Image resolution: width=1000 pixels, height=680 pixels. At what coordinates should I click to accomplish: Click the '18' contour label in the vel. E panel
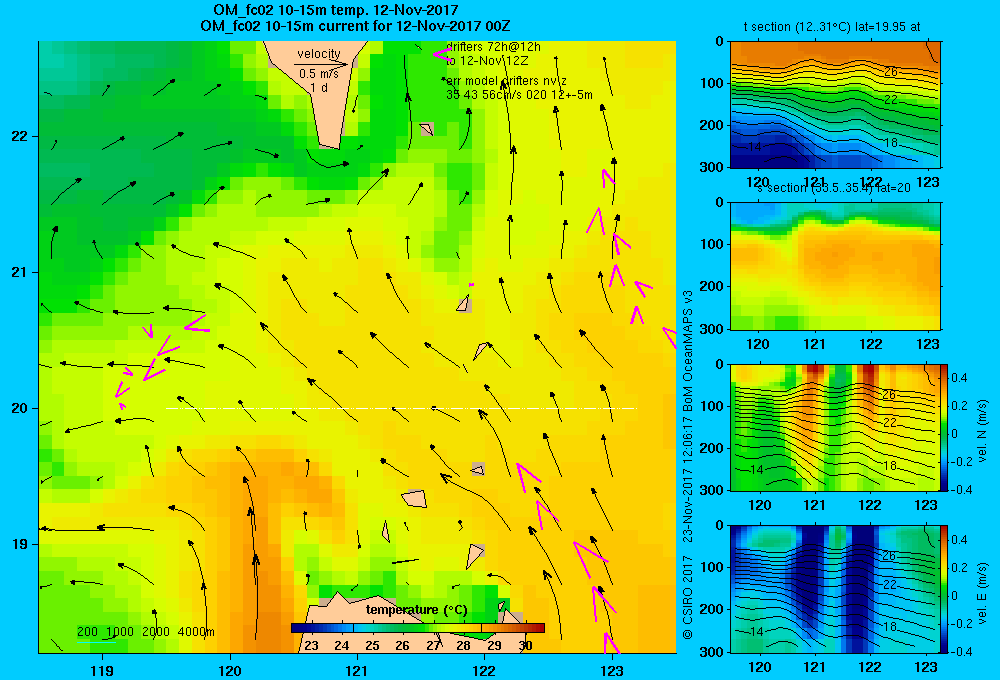tap(890, 627)
